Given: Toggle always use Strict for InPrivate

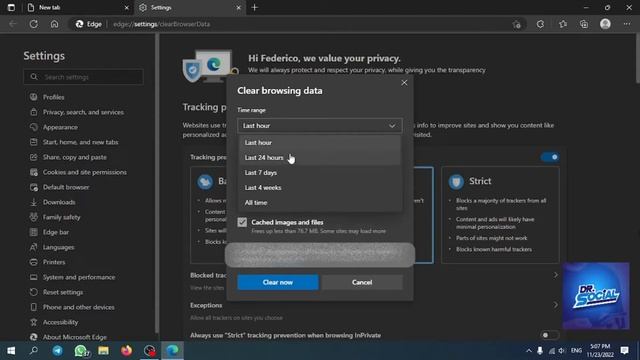Looking at the screenshot, I should click(549, 335).
